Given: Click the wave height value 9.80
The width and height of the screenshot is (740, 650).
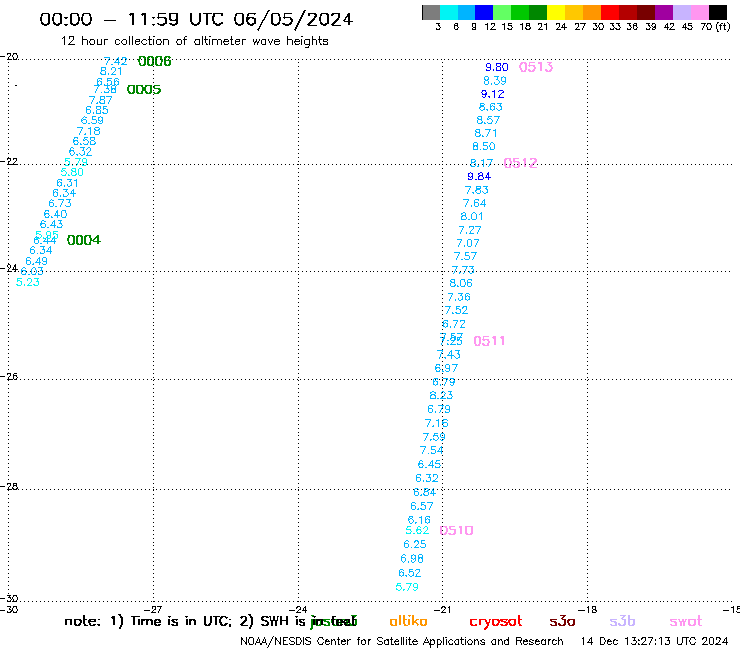Looking at the screenshot, I should pos(497,67).
